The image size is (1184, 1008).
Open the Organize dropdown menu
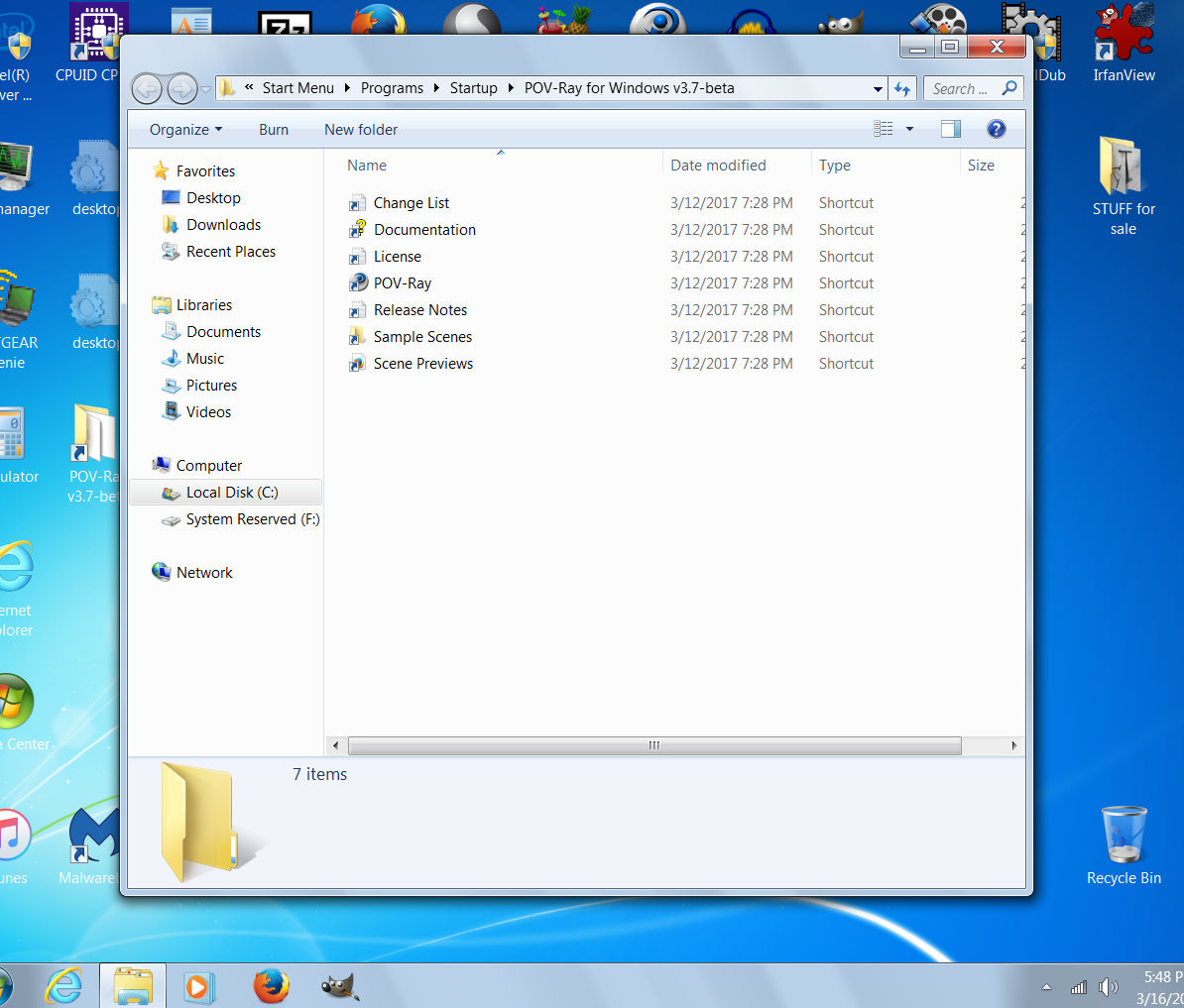185,130
